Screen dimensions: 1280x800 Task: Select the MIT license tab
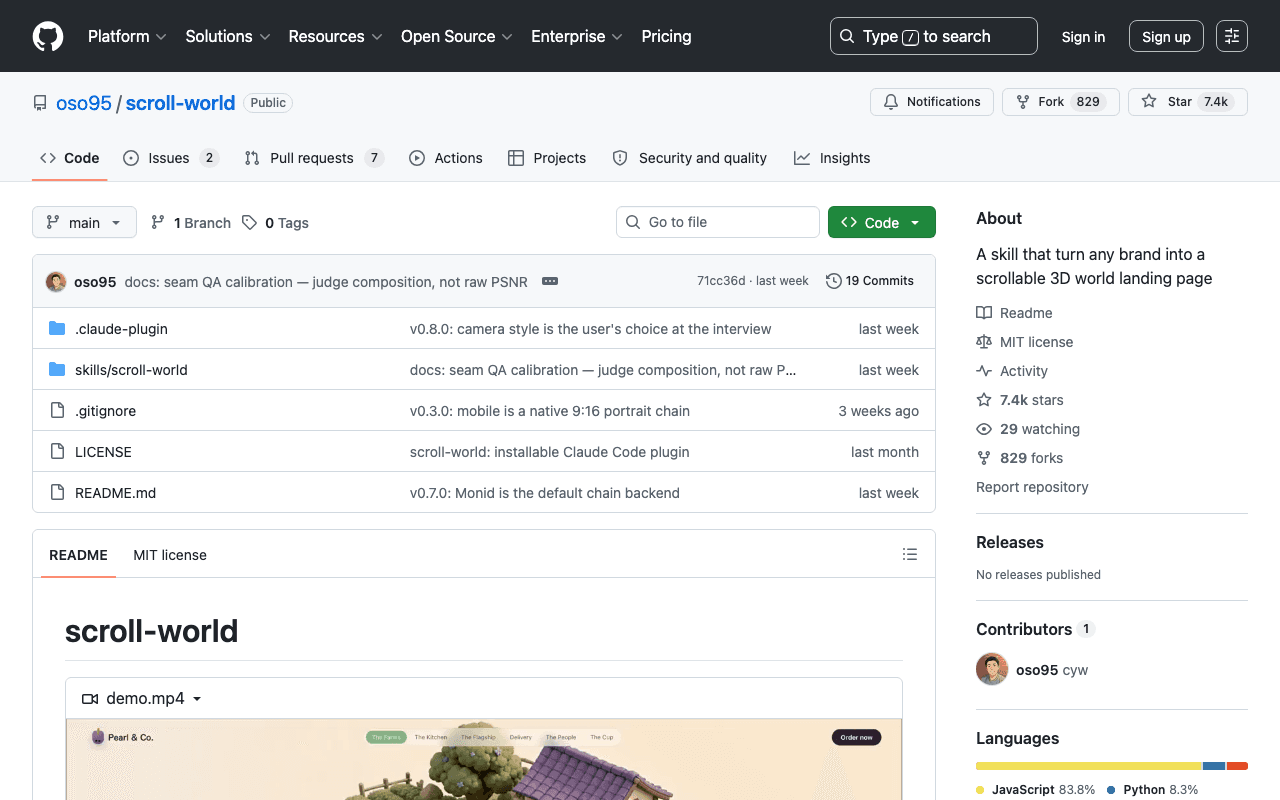[170, 555]
